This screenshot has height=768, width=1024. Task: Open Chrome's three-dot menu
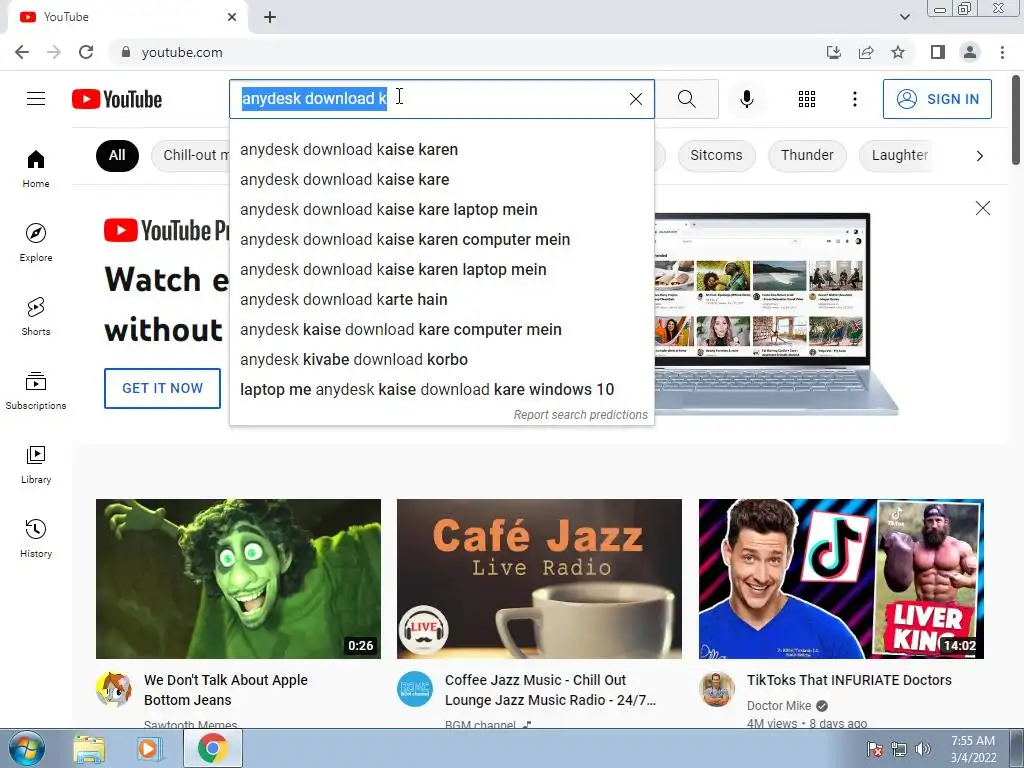click(x=1002, y=52)
